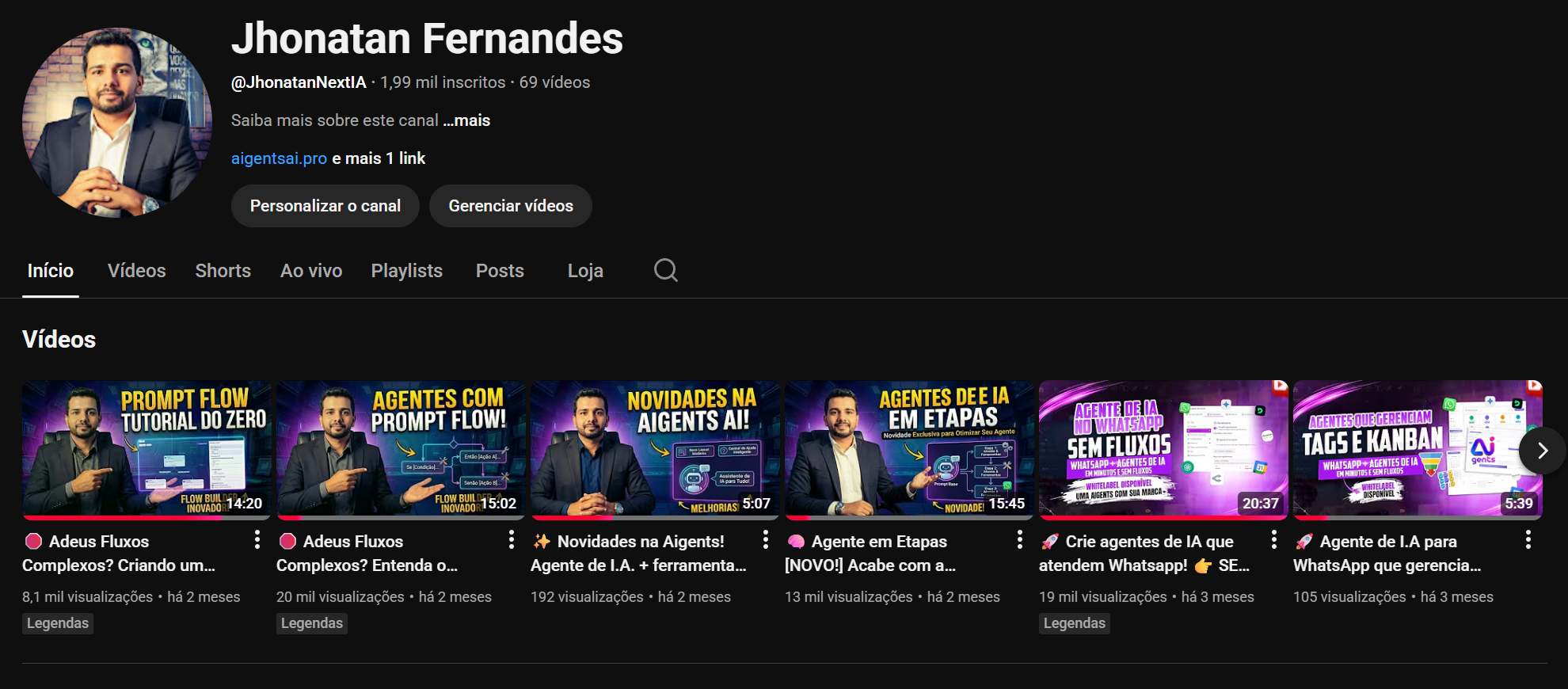
Task: Click Legendas badge under 8,1 mil visualizações video
Action: pyautogui.click(x=58, y=623)
